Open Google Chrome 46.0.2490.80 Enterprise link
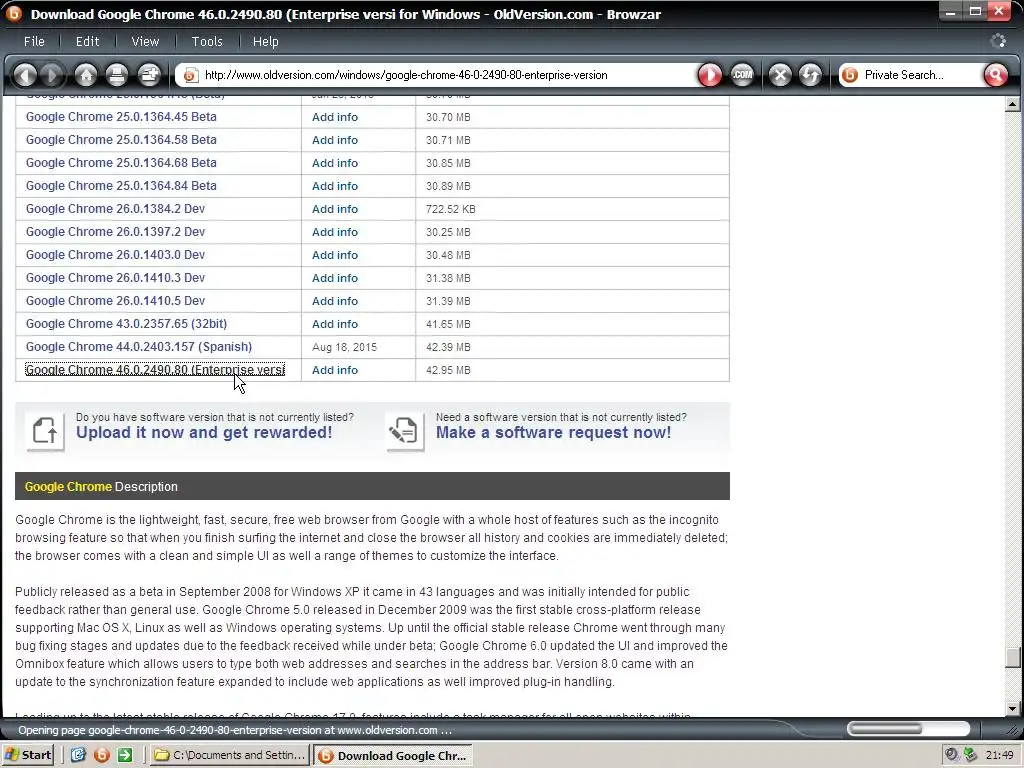The height and width of the screenshot is (768, 1024). click(x=155, y=370)
